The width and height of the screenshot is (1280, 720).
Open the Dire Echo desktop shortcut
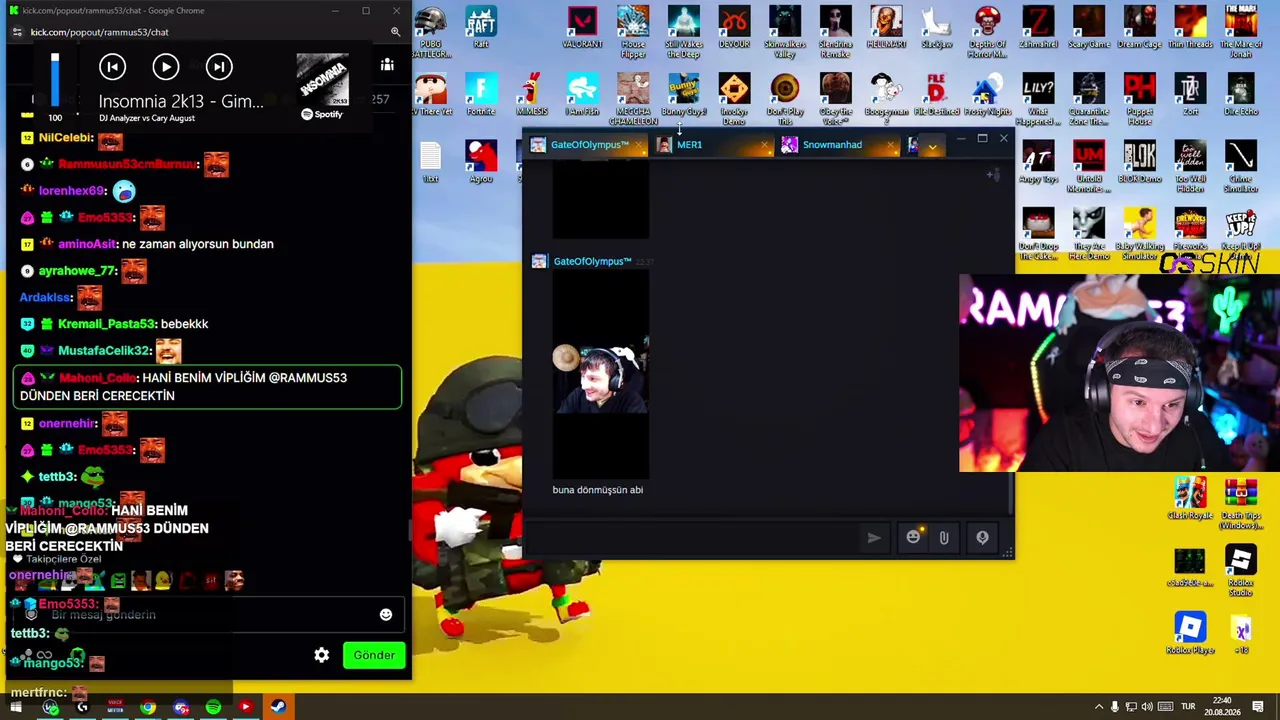coord(1240,95)
